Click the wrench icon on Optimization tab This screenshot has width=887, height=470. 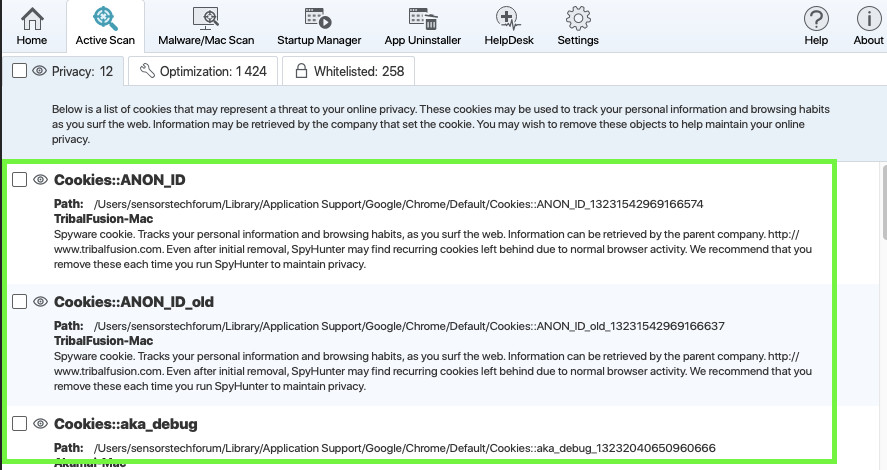(147, 71)
